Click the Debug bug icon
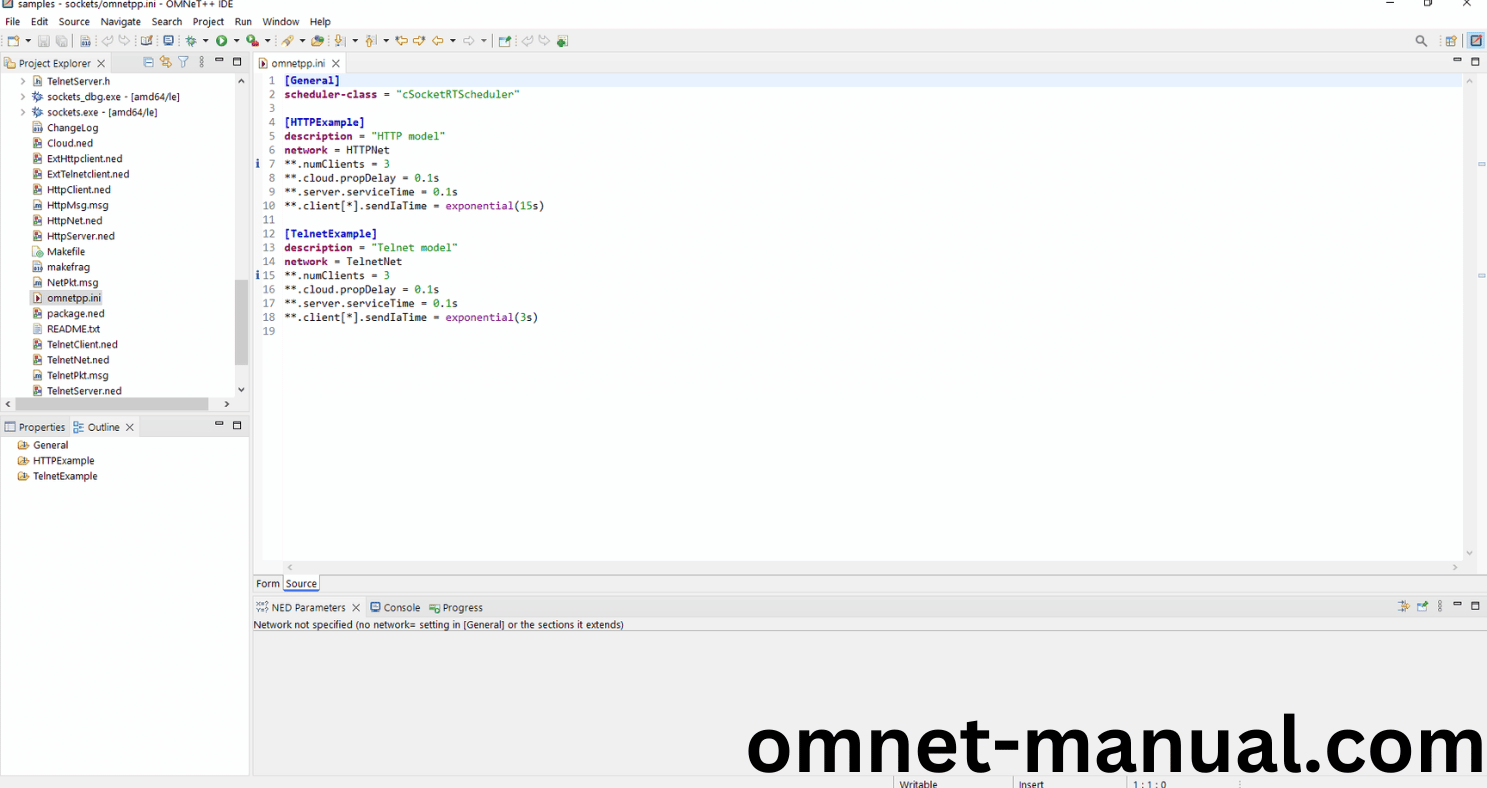 pos(190,41)
